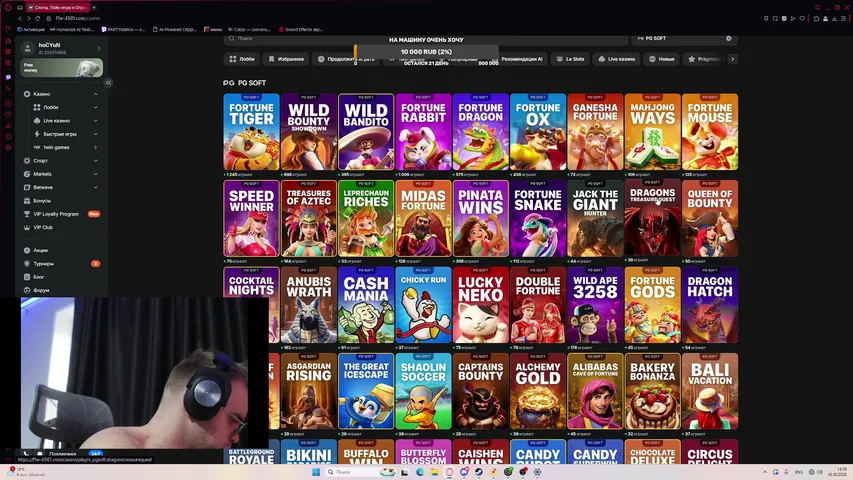Expand the Быстрые игры submenu chevron
The width and height of the screenshot is (853, 480).
96,134
